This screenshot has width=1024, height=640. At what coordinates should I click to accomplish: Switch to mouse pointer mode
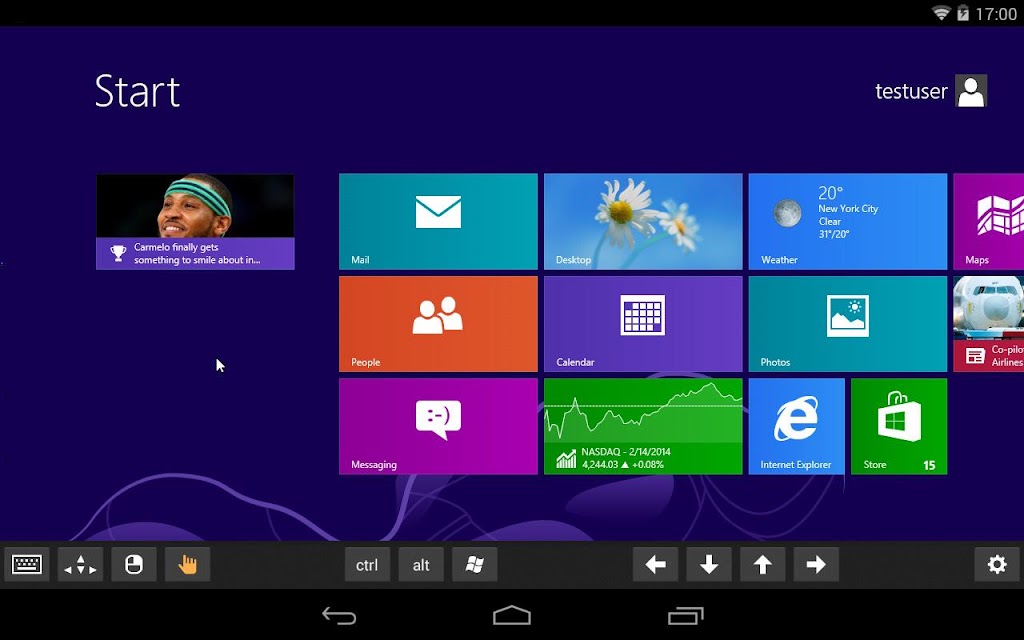tap(134, 564)
